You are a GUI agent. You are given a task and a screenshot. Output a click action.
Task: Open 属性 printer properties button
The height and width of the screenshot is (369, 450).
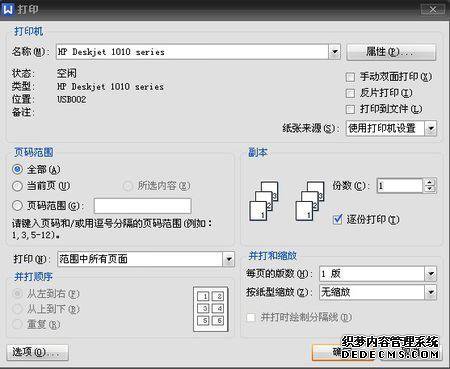coord(391,52)
